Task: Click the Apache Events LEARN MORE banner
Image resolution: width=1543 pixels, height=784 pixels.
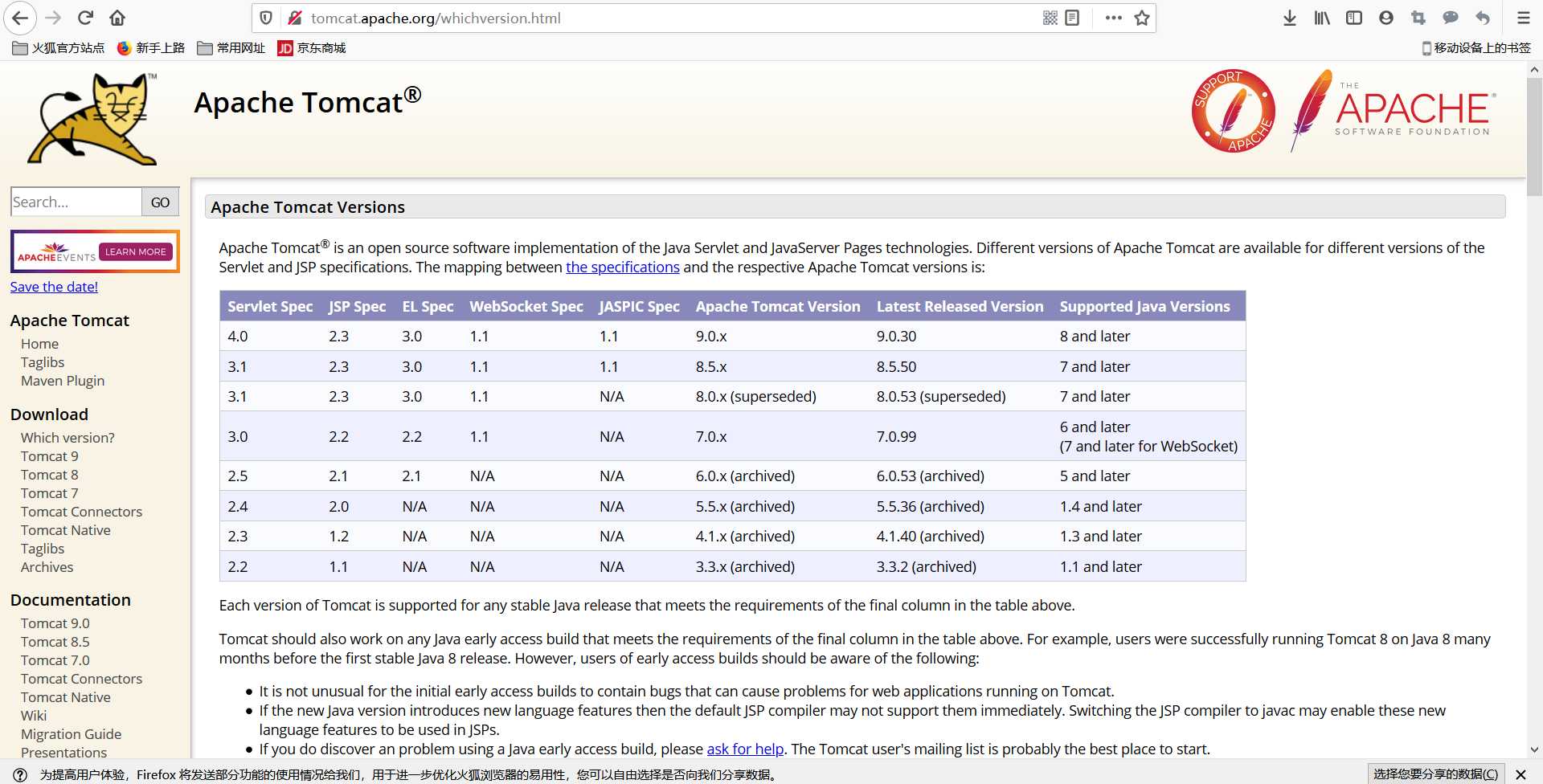Action: 95,251
